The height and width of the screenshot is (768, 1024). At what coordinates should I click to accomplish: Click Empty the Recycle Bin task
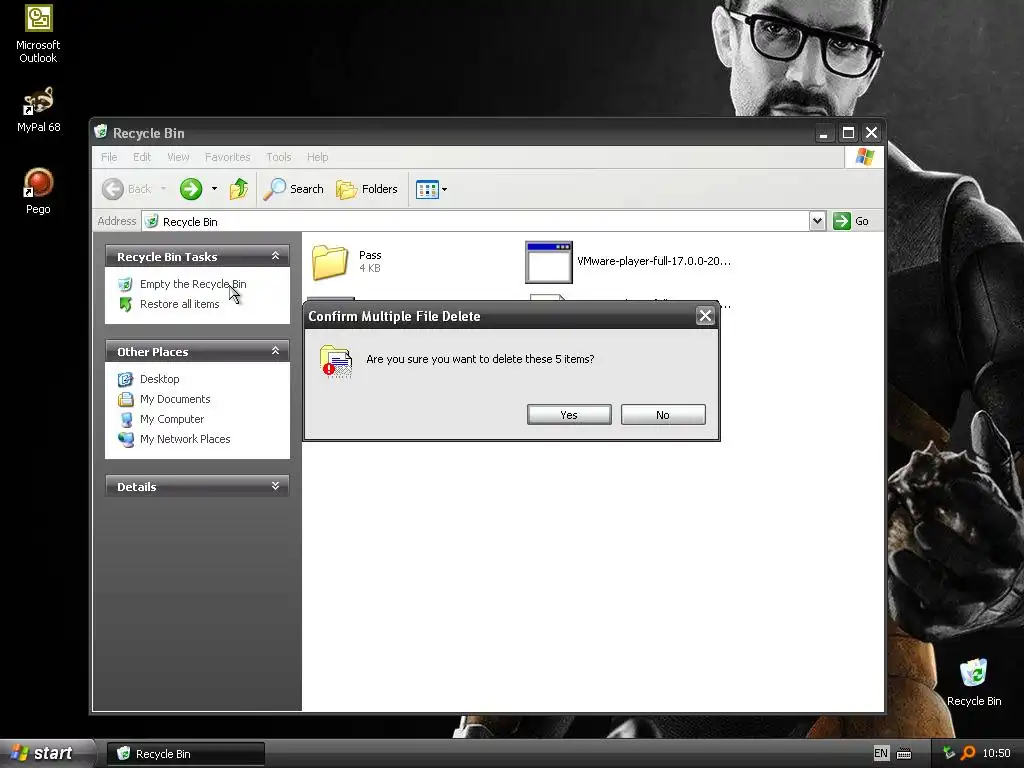[193, 284]
